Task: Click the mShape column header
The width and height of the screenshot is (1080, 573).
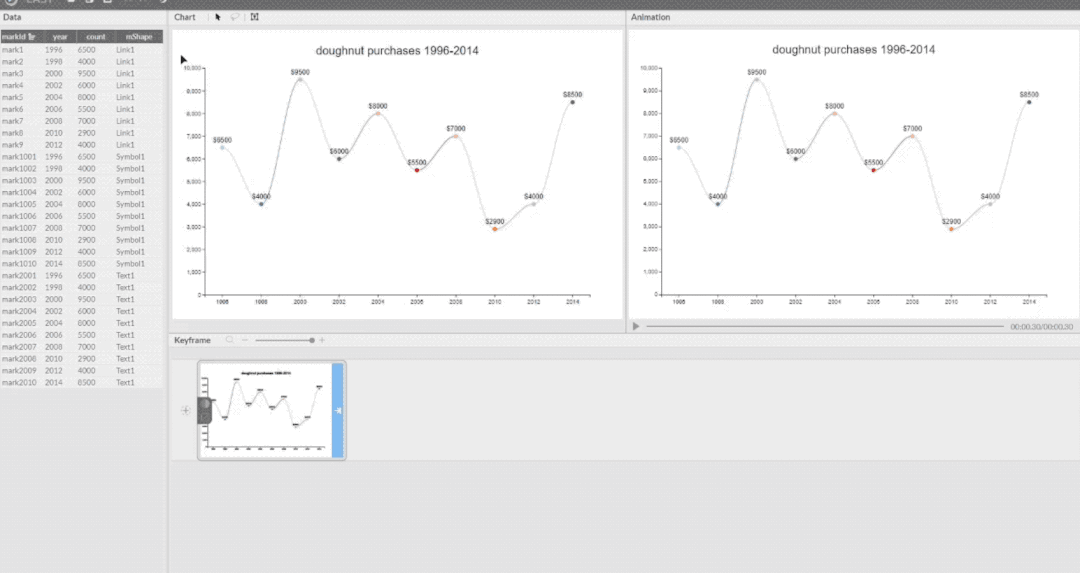Action: click(137, 36)
